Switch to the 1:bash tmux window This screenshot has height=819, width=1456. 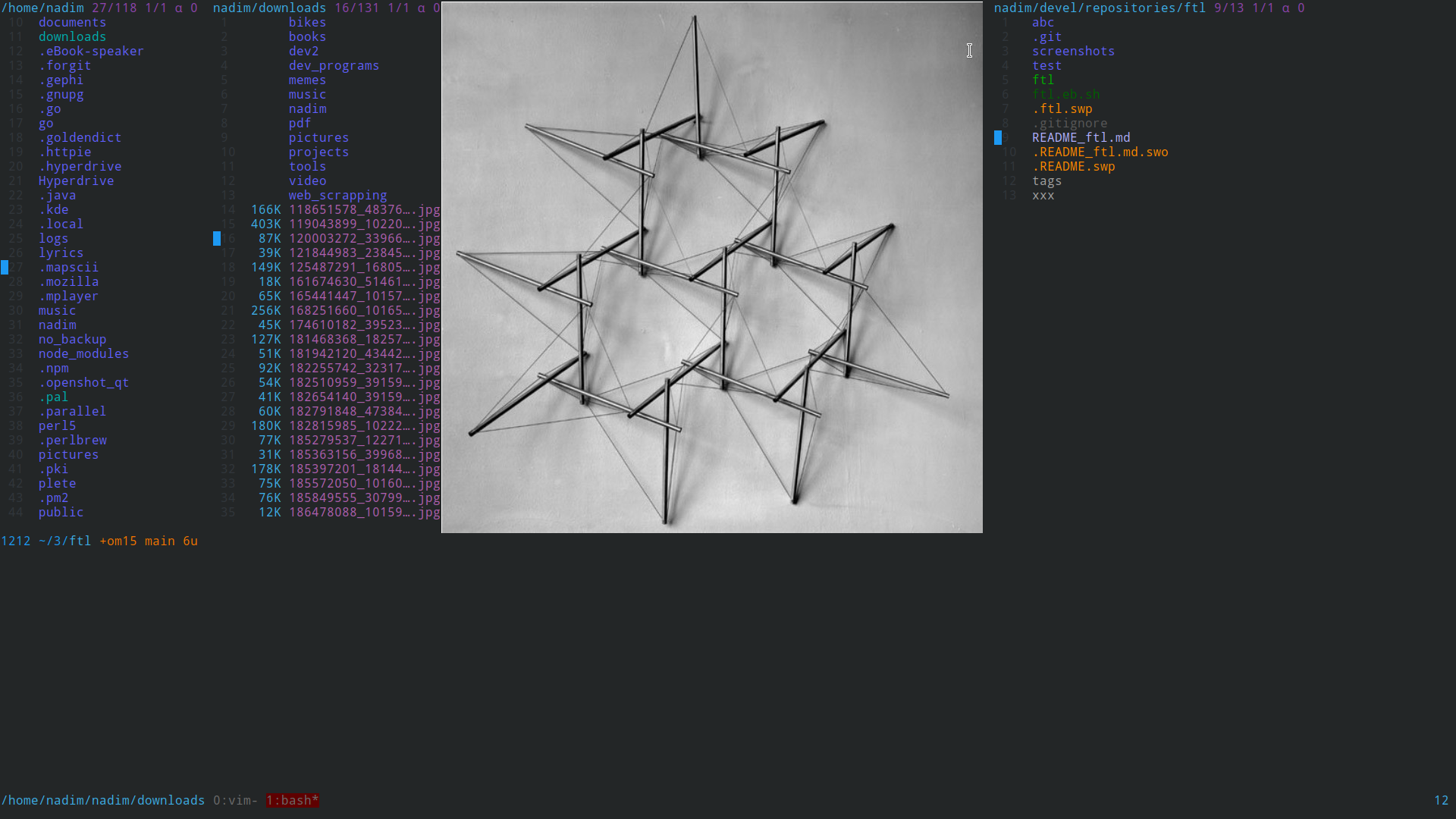(x=293, y=800)
